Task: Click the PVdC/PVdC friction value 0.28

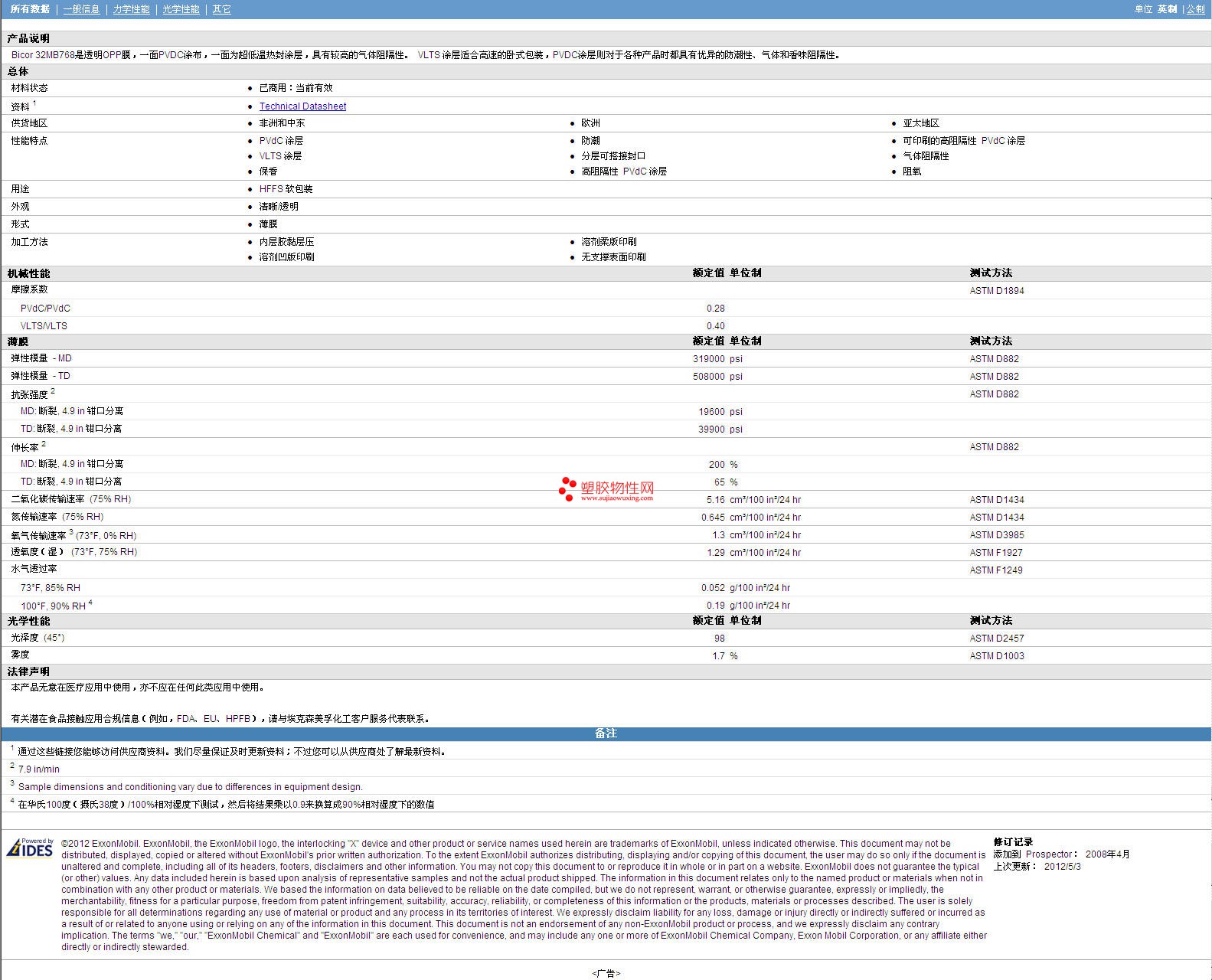Action: (715, 309)
